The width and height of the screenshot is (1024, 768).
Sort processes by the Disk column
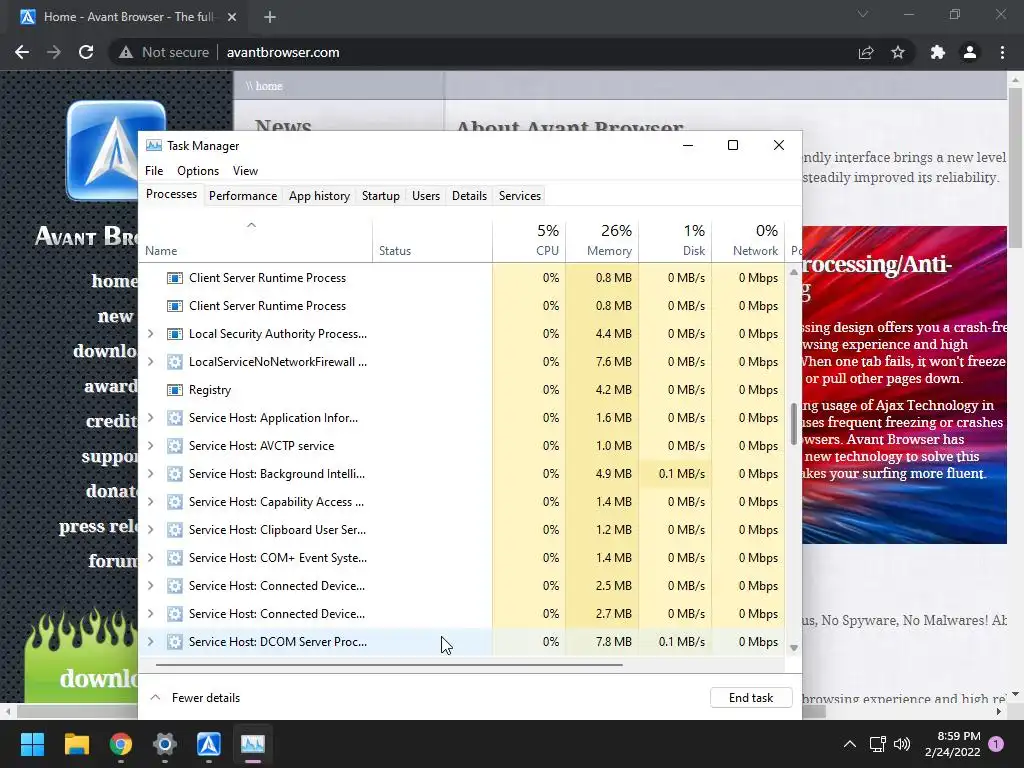click(675, 240)
